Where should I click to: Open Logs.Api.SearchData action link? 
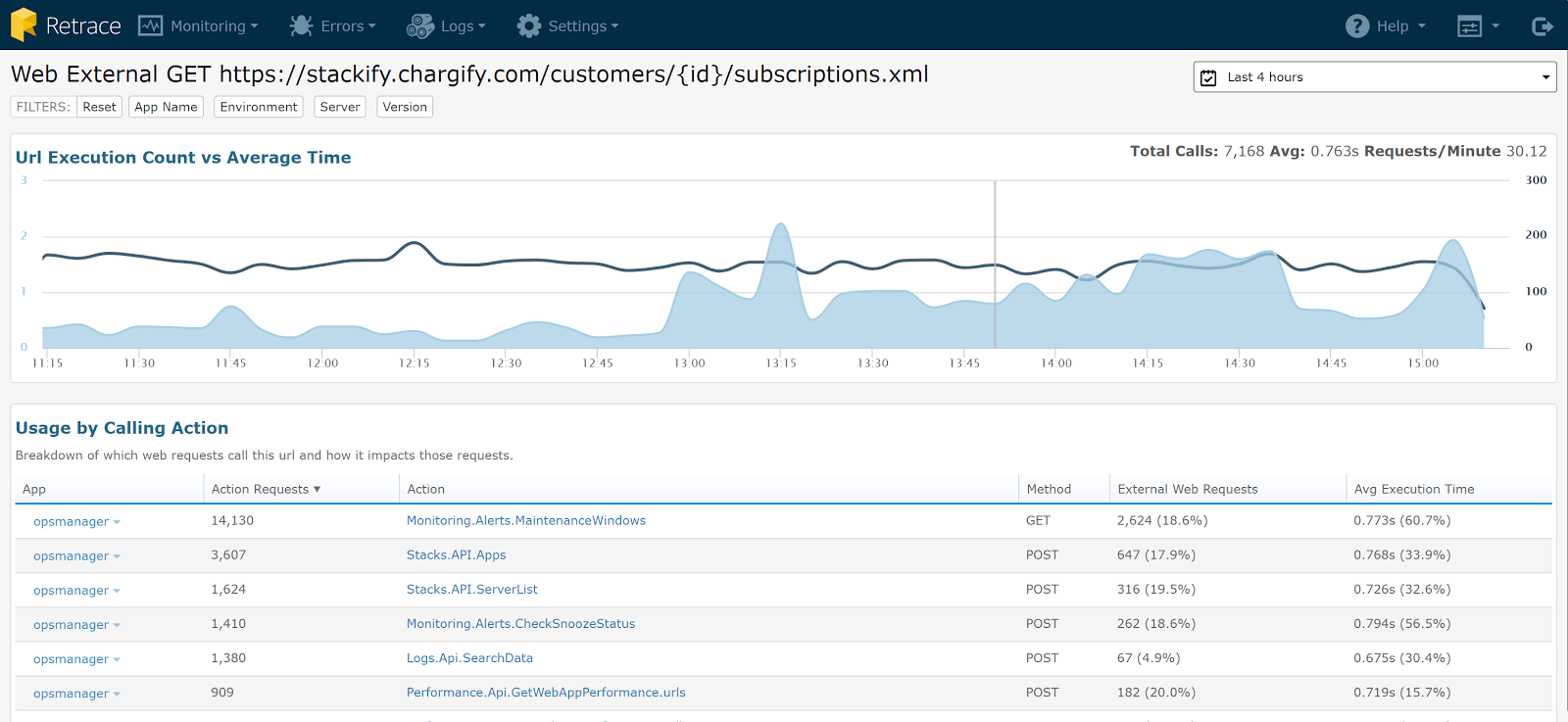point(469,657)
